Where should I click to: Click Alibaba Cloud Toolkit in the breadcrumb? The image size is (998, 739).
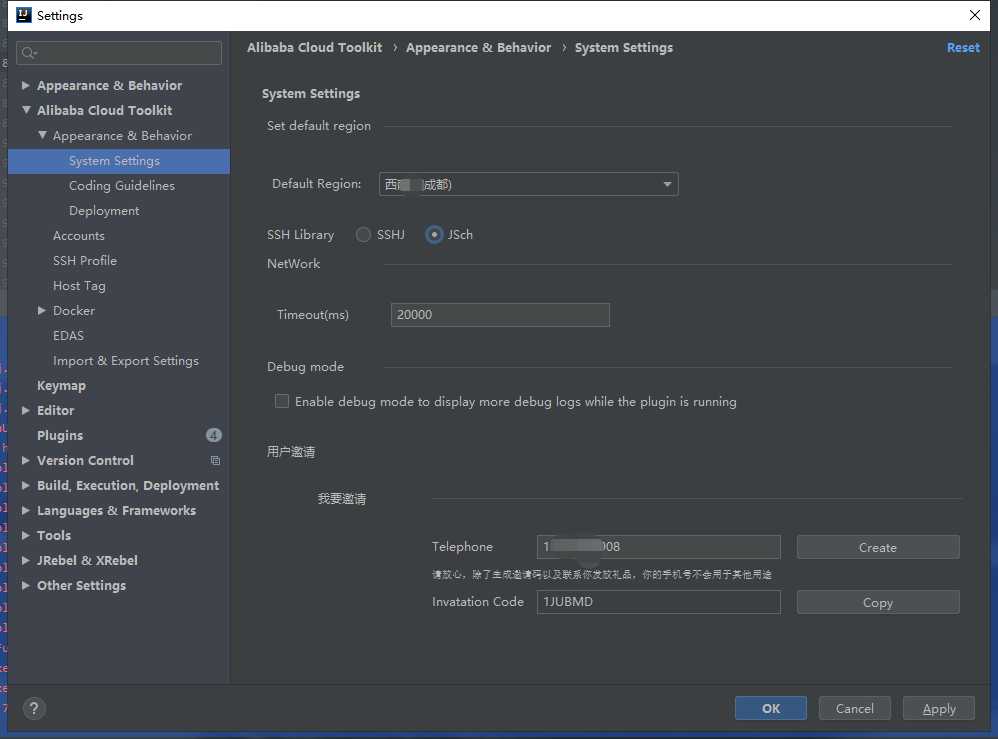(x=314, y=48)
